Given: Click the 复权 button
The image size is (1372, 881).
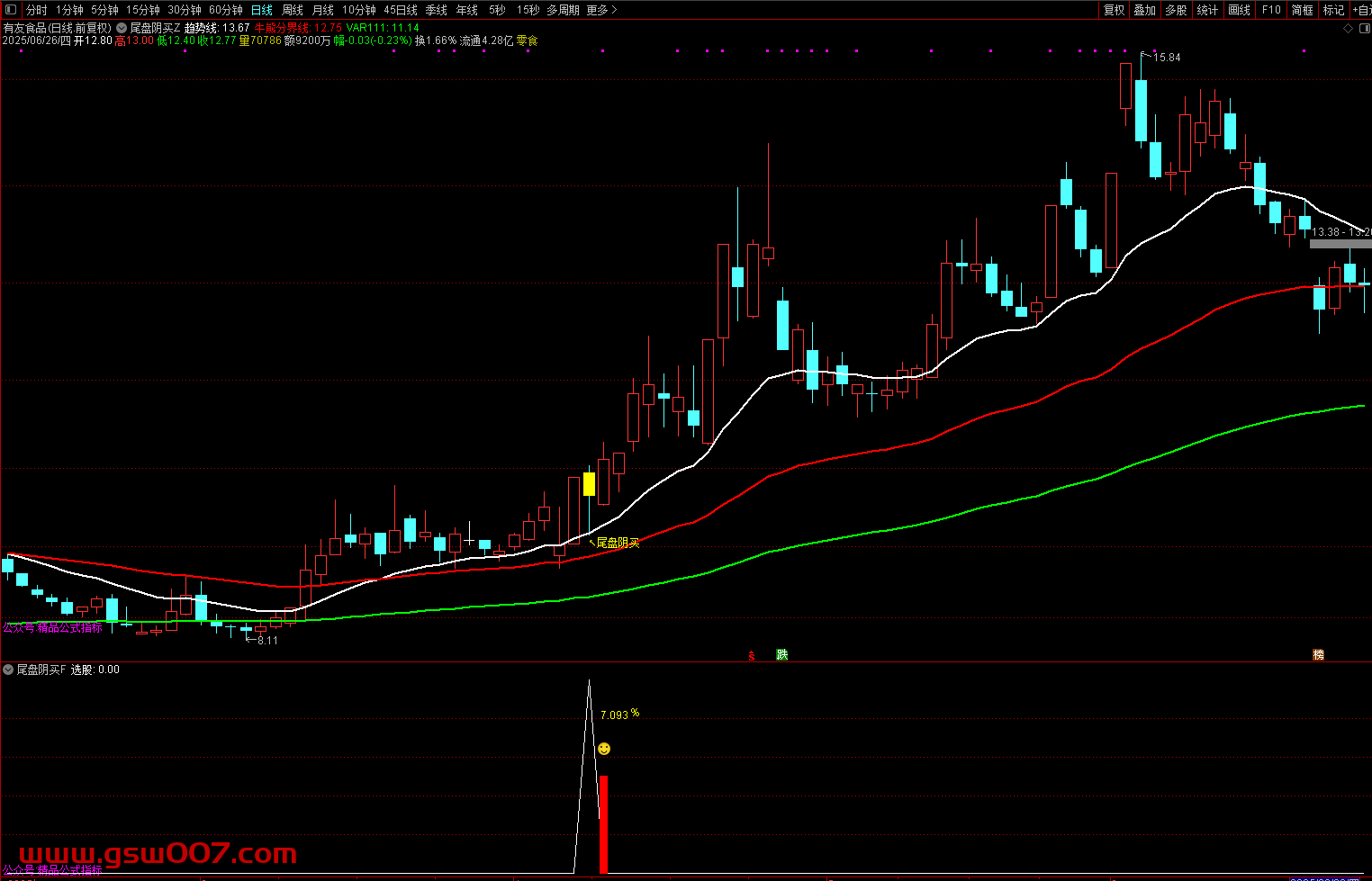Looking at the screenshot, I should pyautogui.click(x=1114, y=10).
